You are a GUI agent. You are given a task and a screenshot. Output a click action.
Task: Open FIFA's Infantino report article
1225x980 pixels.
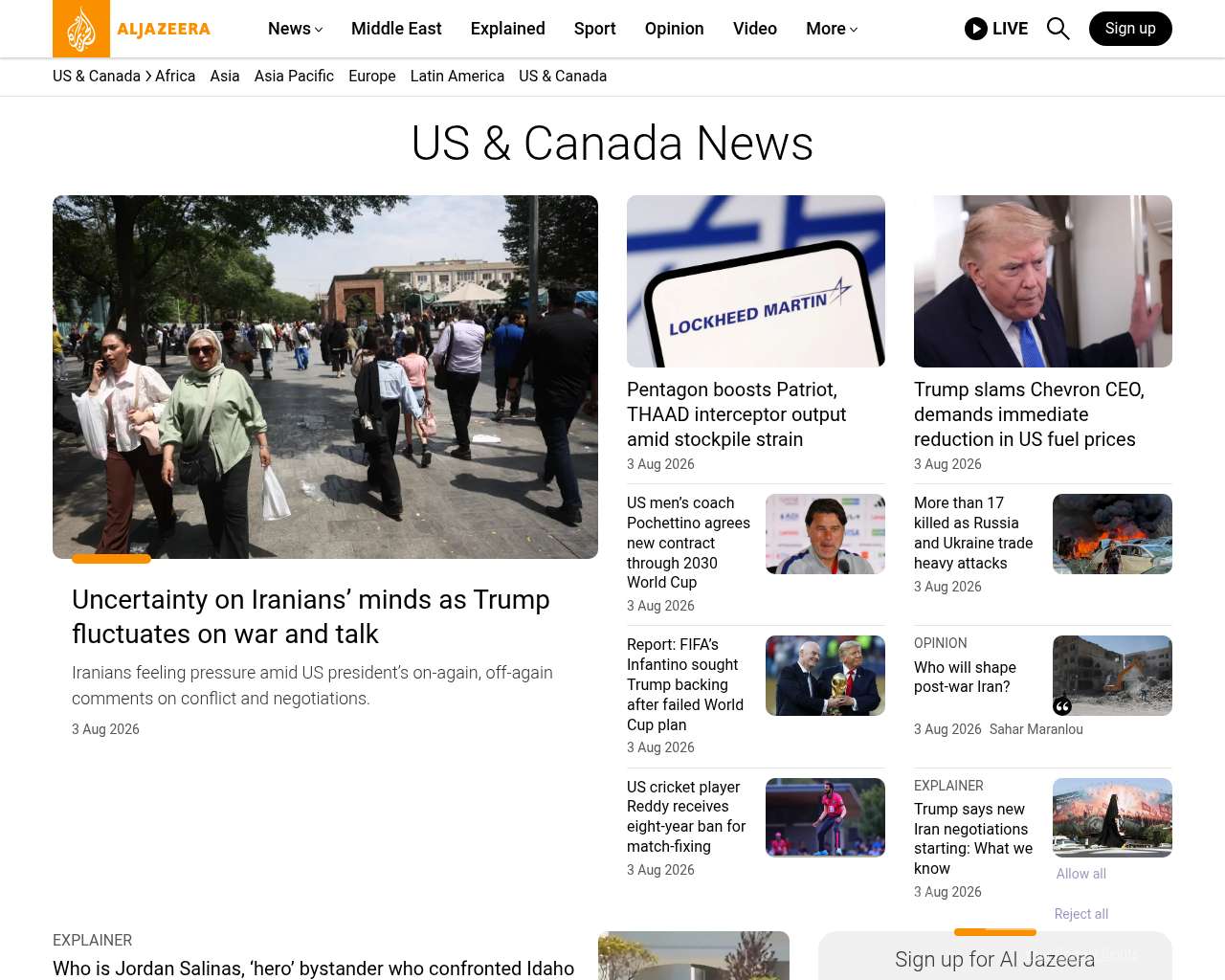click(x=685, y=684)
